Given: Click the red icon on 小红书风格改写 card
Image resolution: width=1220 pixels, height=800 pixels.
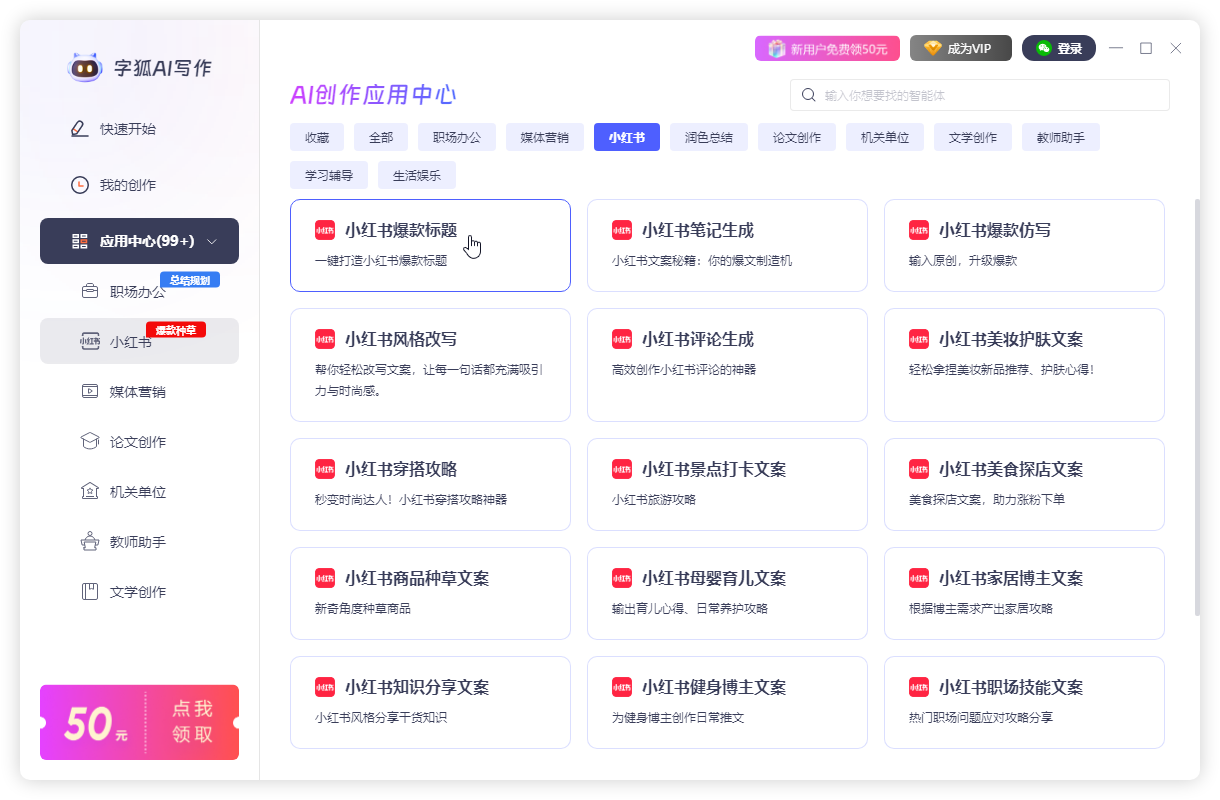Looking at the screenshot, I should (x=325, y=339).
